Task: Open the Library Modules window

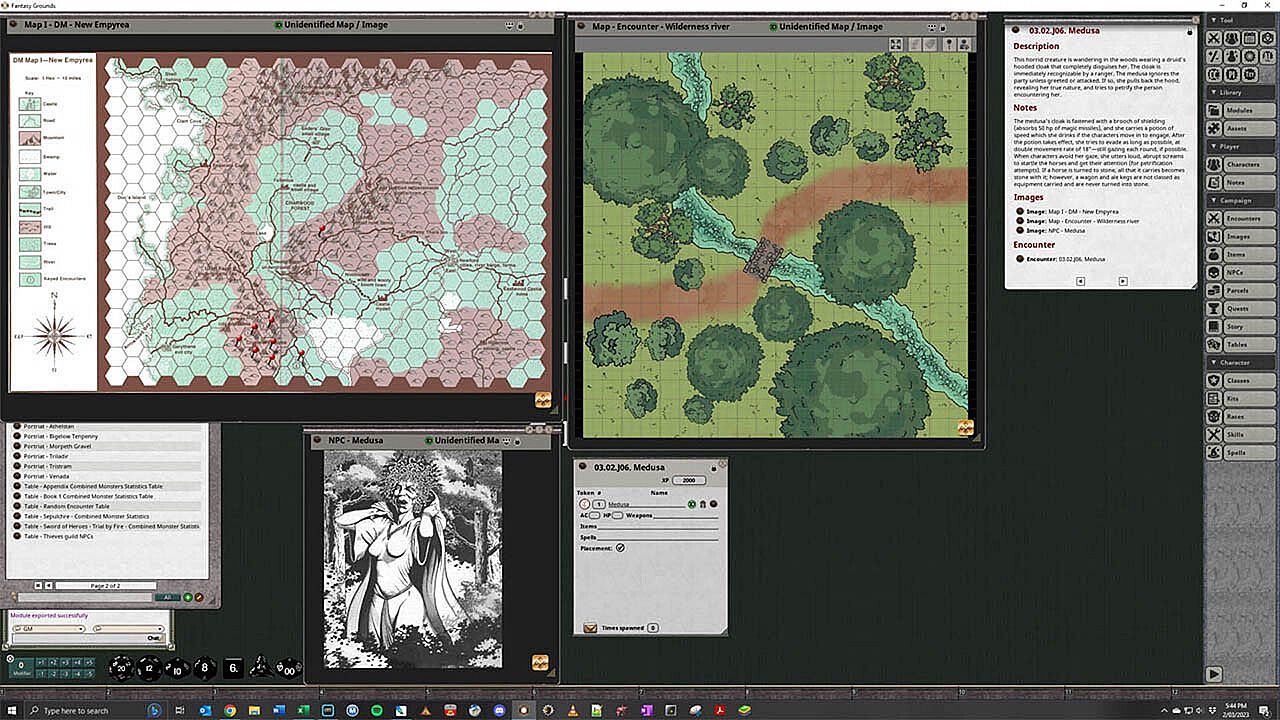Action: click(1236, 110)
